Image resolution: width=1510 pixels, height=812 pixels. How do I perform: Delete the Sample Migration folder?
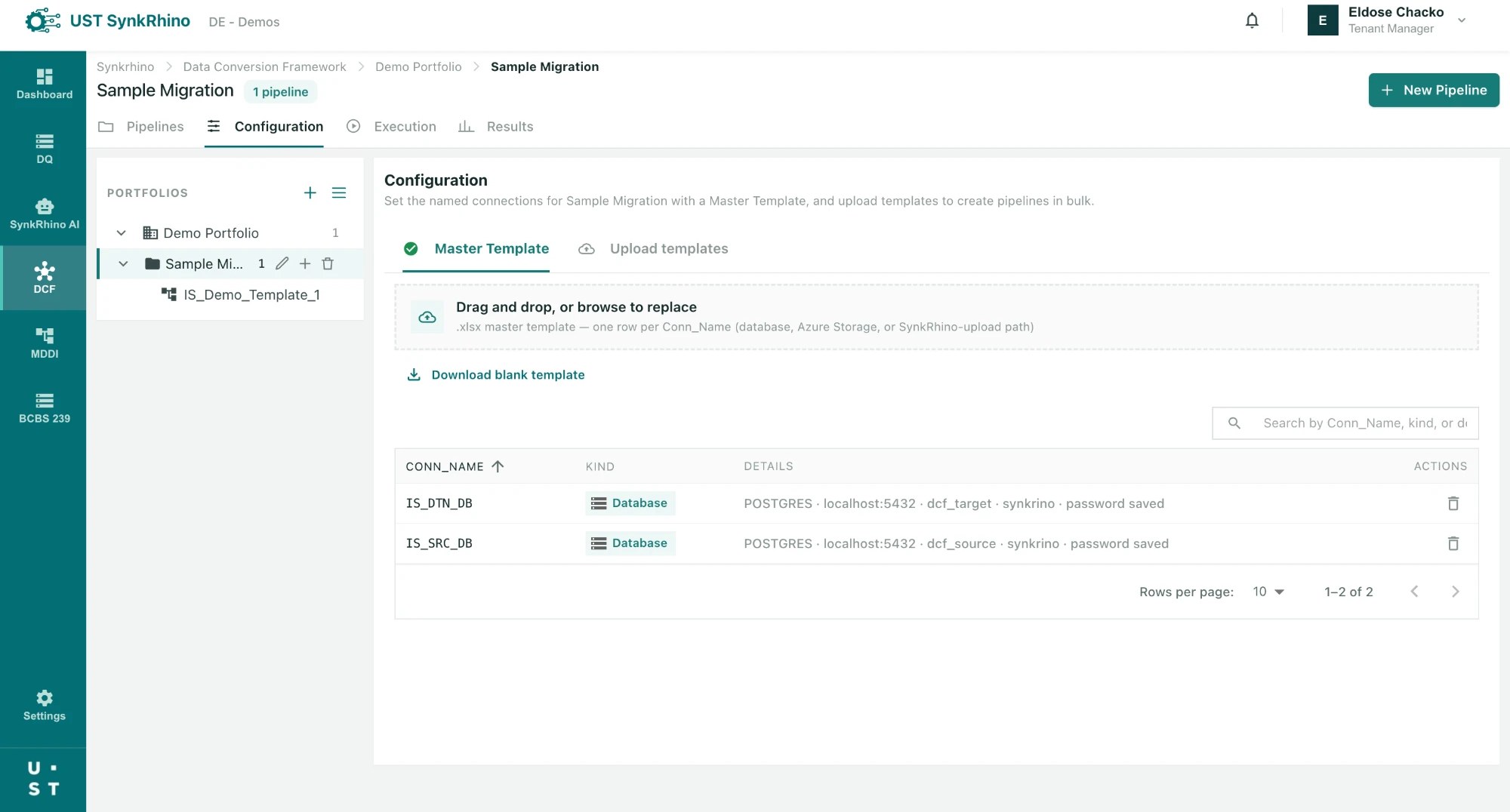pyautogui.click(x=328, y=263)
